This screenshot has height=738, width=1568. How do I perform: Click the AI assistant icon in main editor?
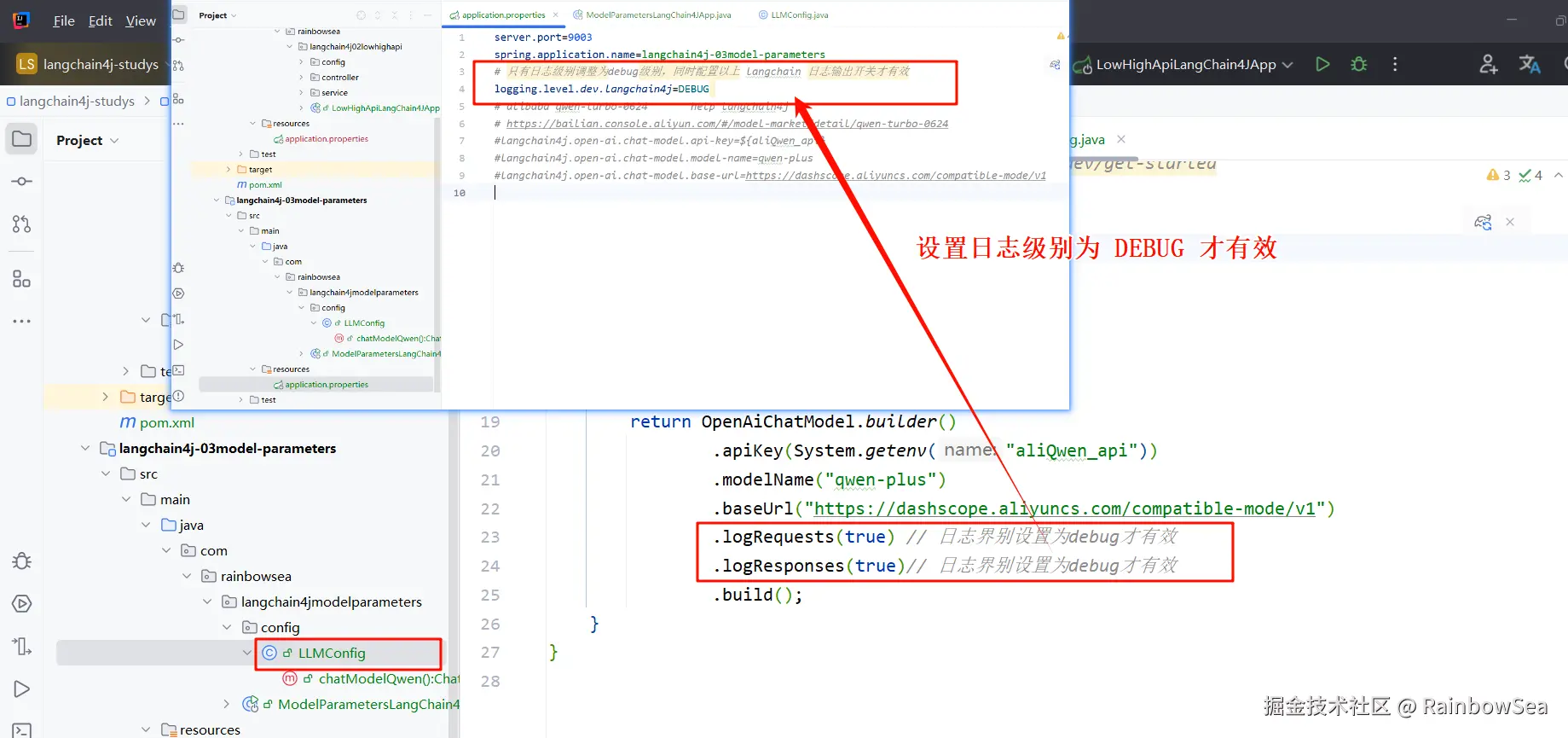pyautogui.click(x=1483, y=222)
